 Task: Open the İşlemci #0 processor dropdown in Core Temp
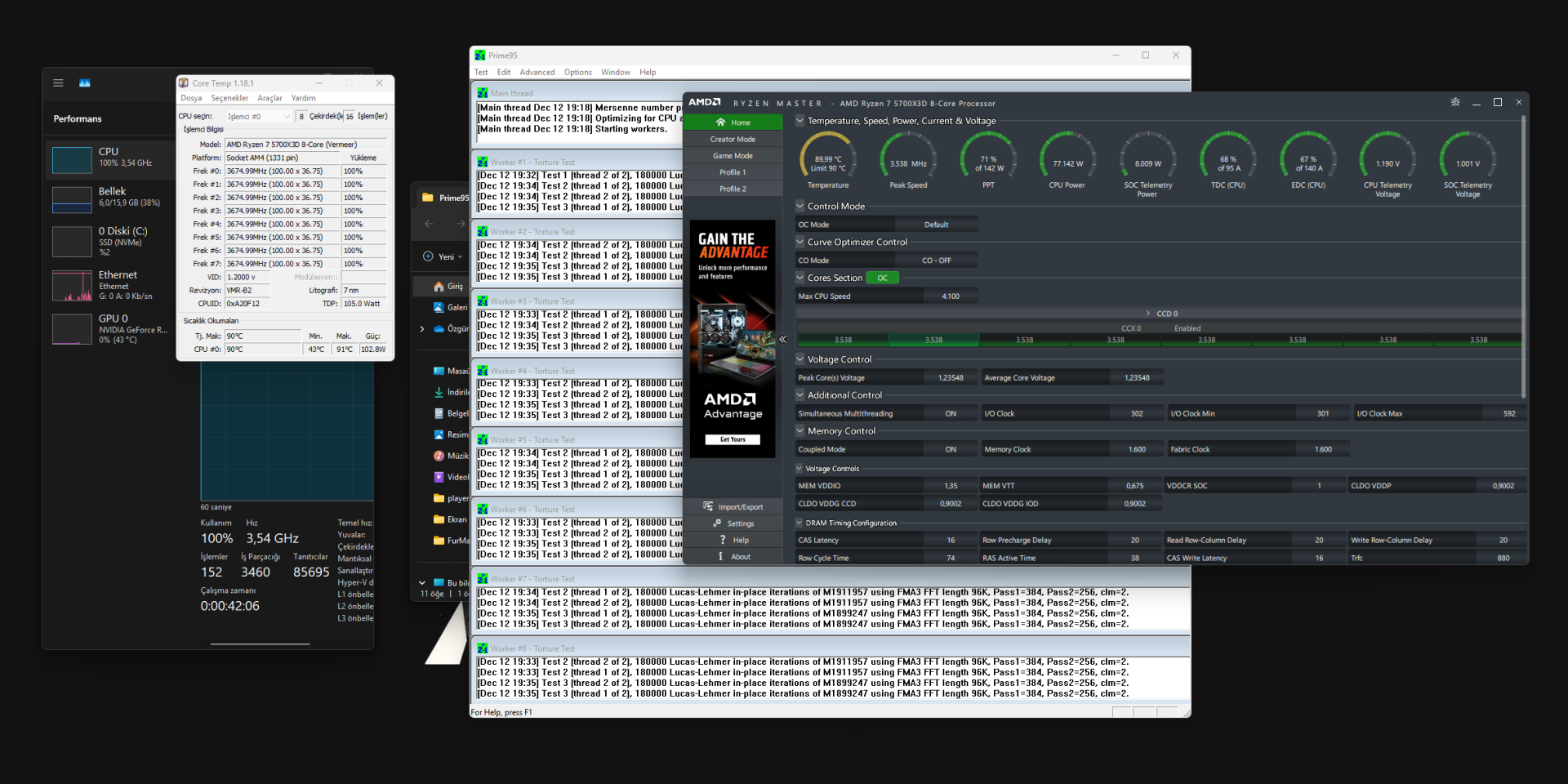pyautogui.click(x=258, y=116)
